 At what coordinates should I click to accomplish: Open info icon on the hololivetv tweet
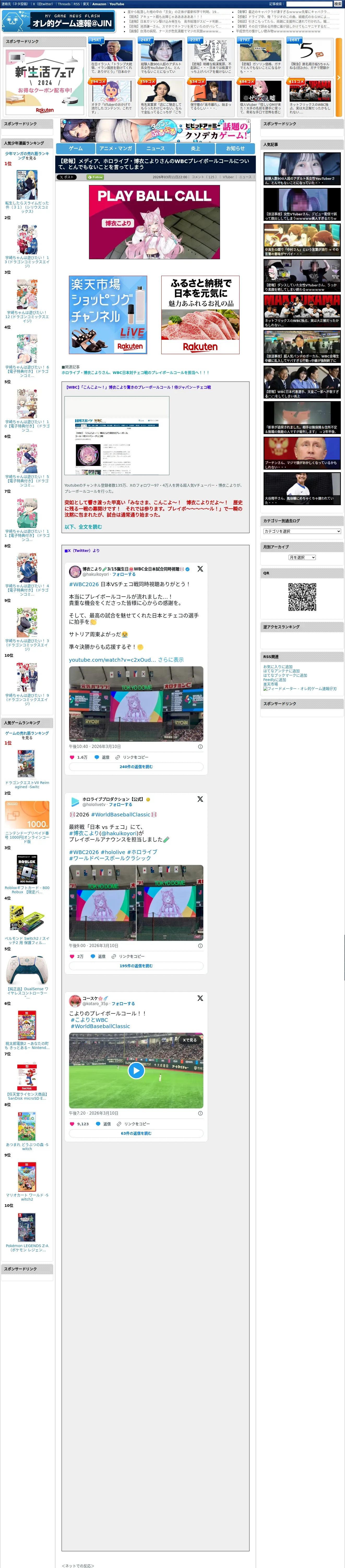(x=200, y=946)
